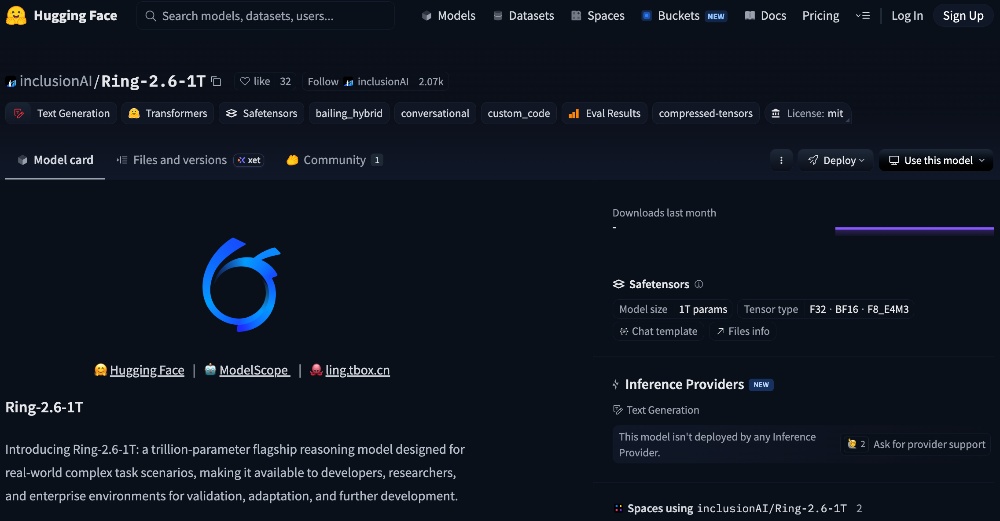
Task: Click the Tensor type F32 BF16 chip
Action: (826, 309)
